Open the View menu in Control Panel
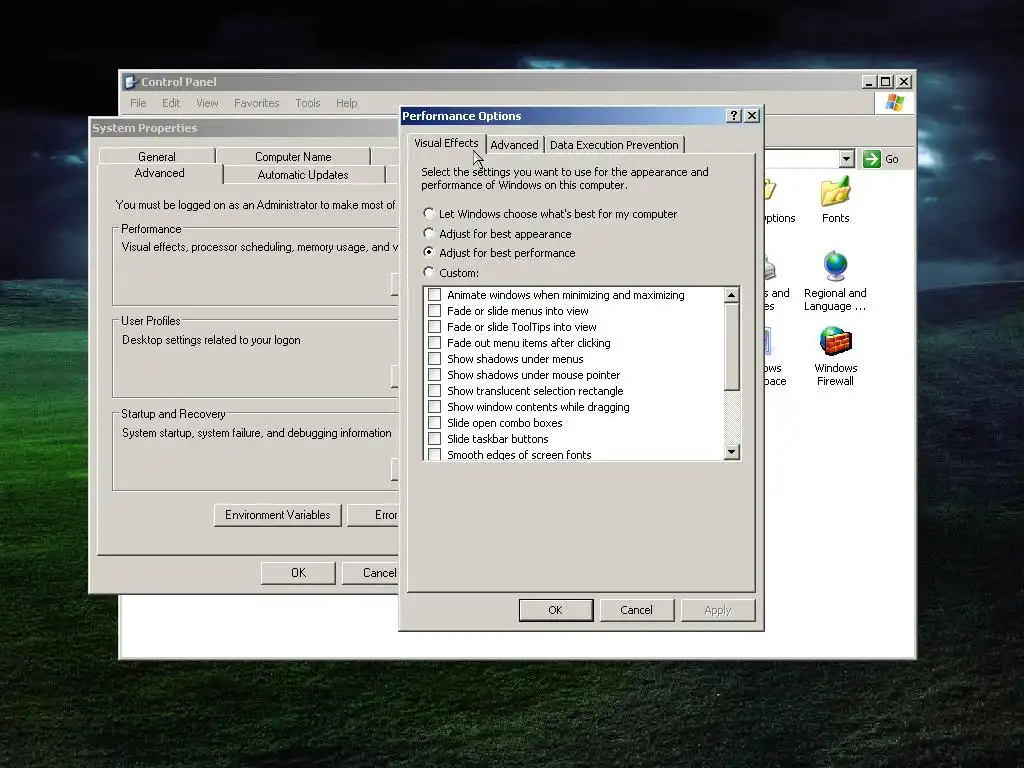 (207, 103)
